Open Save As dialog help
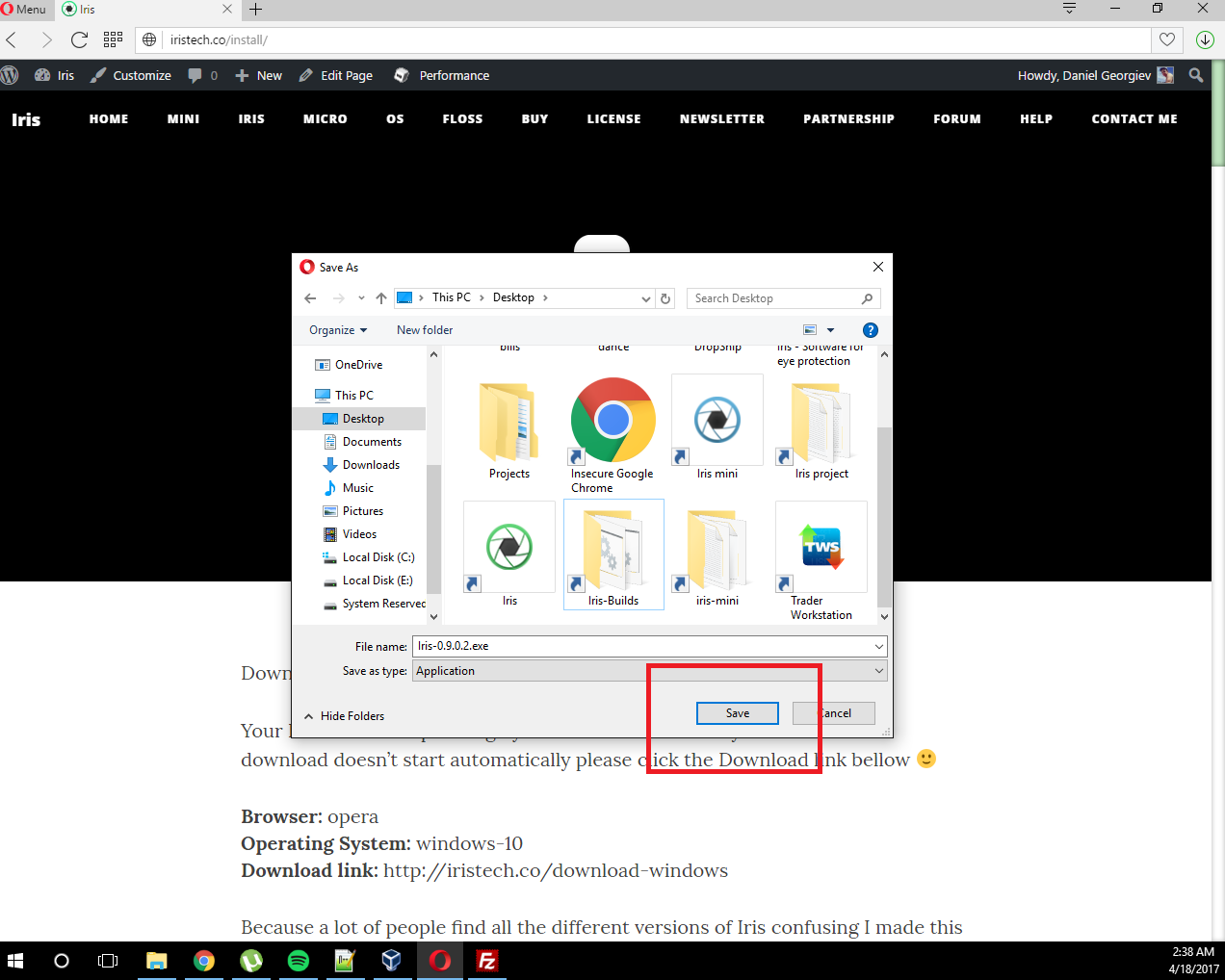1225x980 pixels. coord(871,330)
